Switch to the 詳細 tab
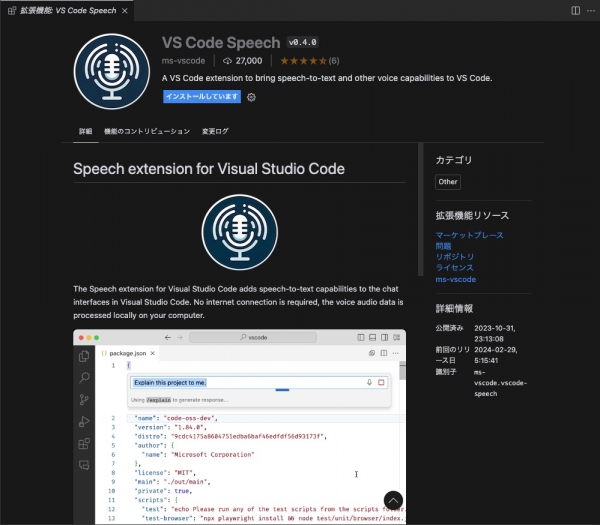The image size is (600, 525). tap(85, 131)
